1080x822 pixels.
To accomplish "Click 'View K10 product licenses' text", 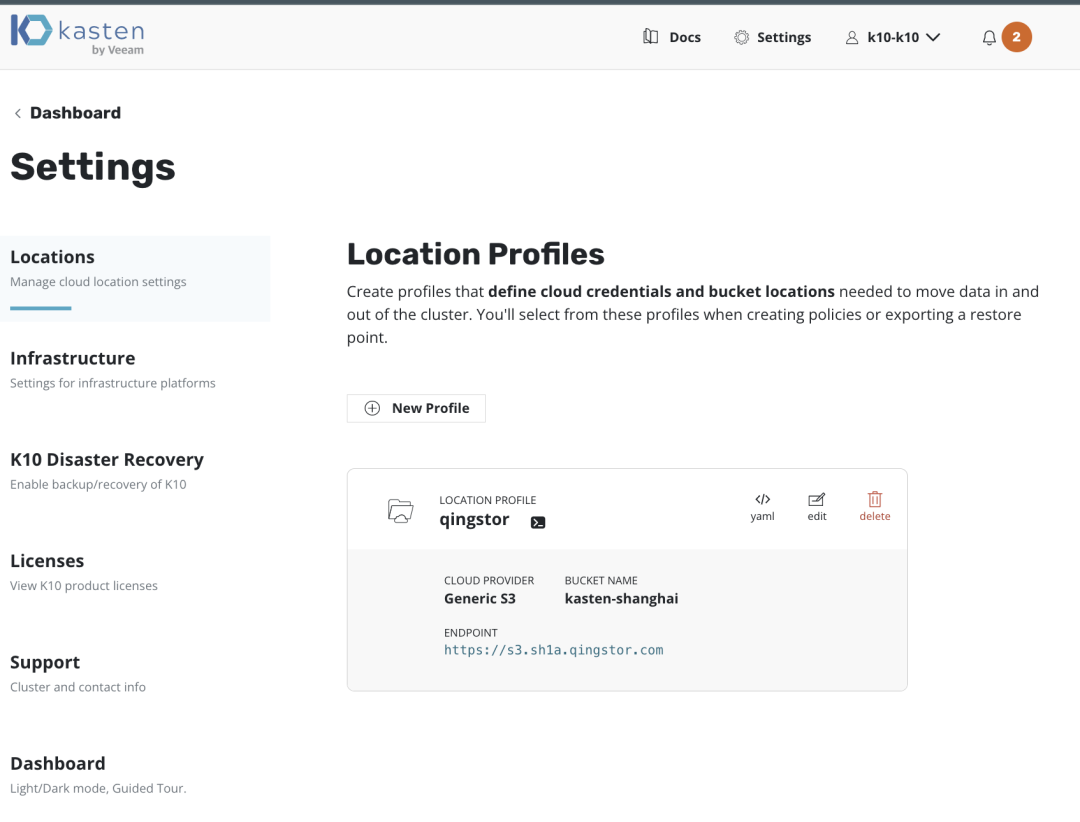I will click(83, 586).
